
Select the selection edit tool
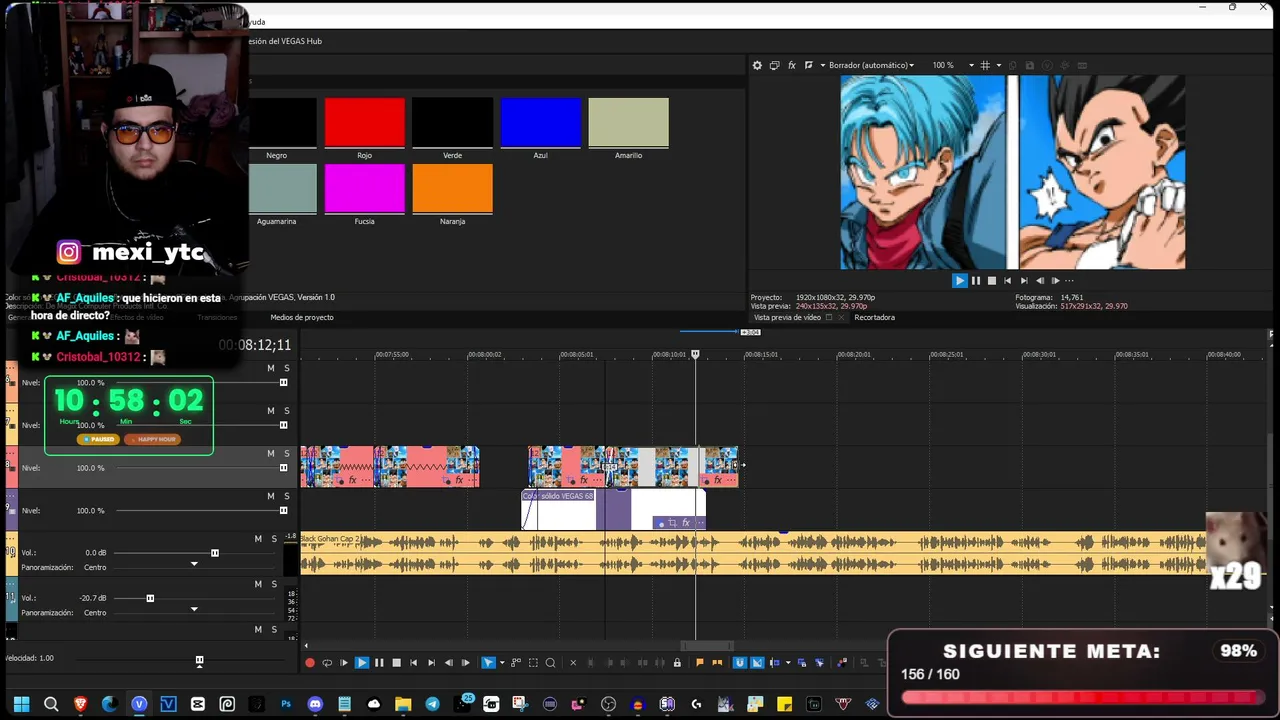coord(533,663)
